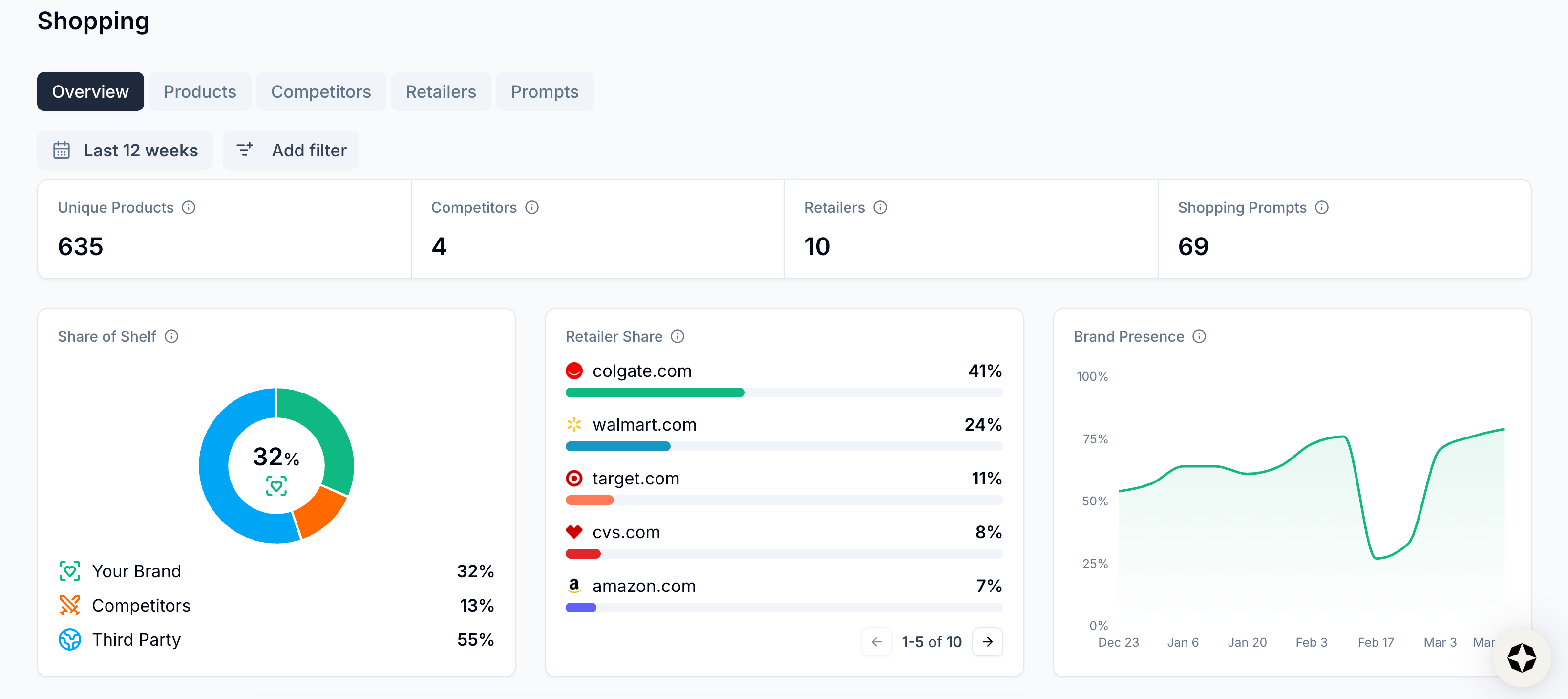Viewport: 1568px width, 699px height.
Task: Click the green colgate.com share bar
Action: [x=655, y=393]
